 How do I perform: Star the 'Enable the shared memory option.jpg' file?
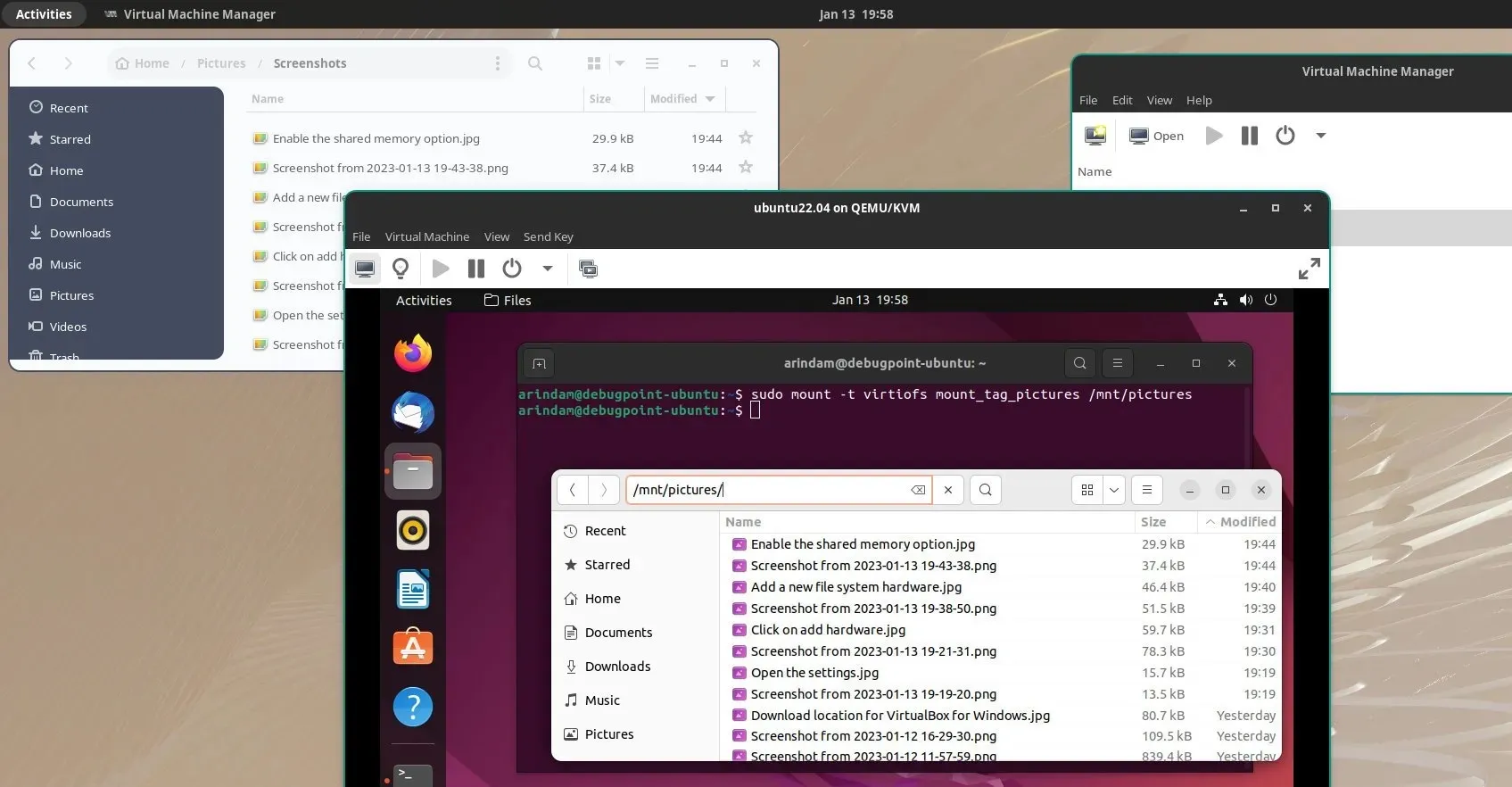click(746, 138)
